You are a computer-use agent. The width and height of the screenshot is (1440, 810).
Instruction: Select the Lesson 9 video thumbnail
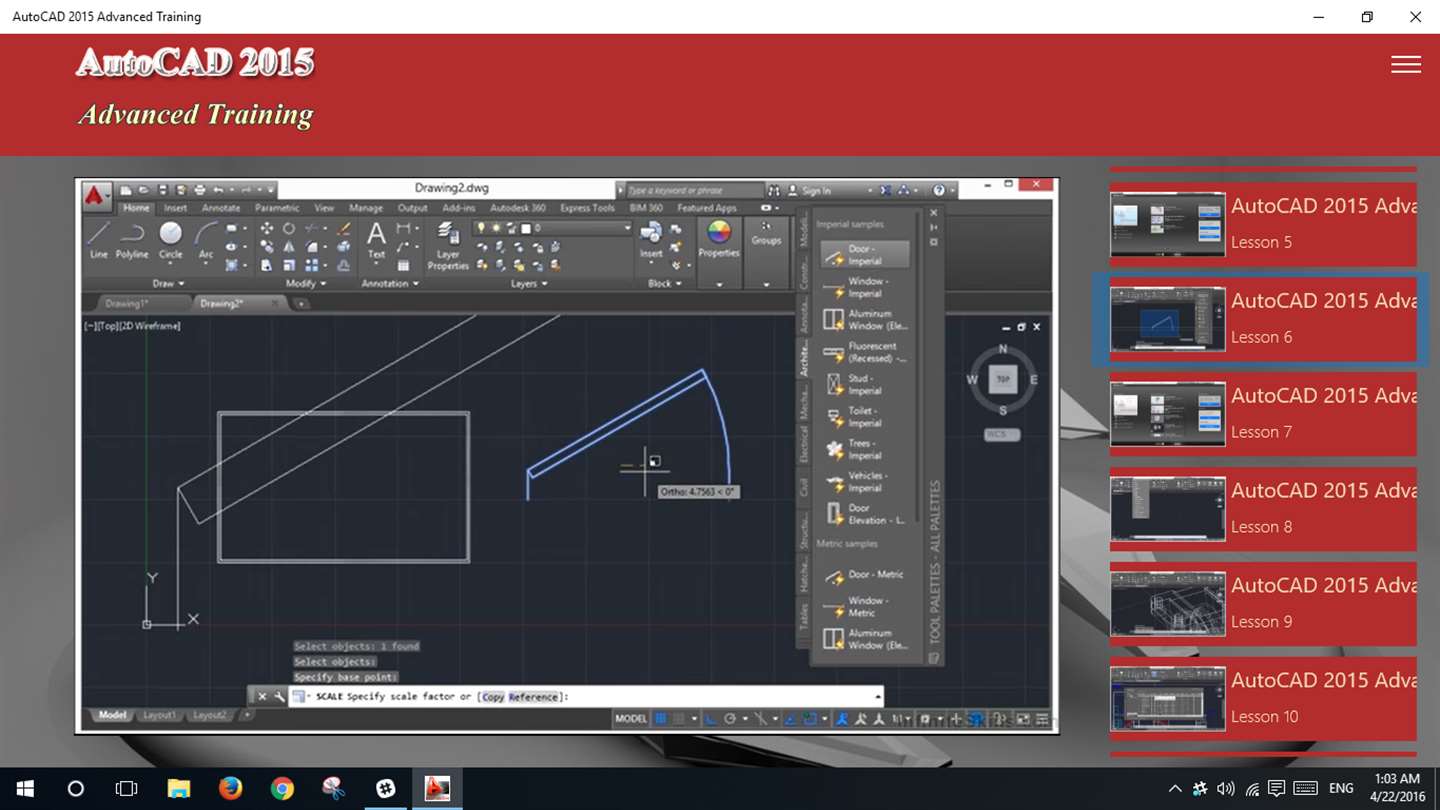(1167, 604)
